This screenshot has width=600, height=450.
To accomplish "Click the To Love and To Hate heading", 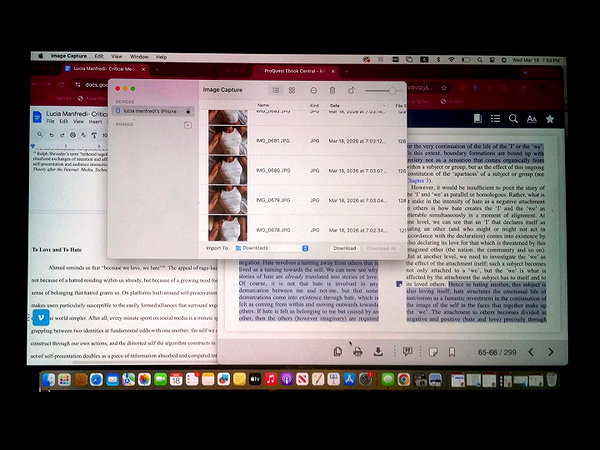I will point(57,250).
